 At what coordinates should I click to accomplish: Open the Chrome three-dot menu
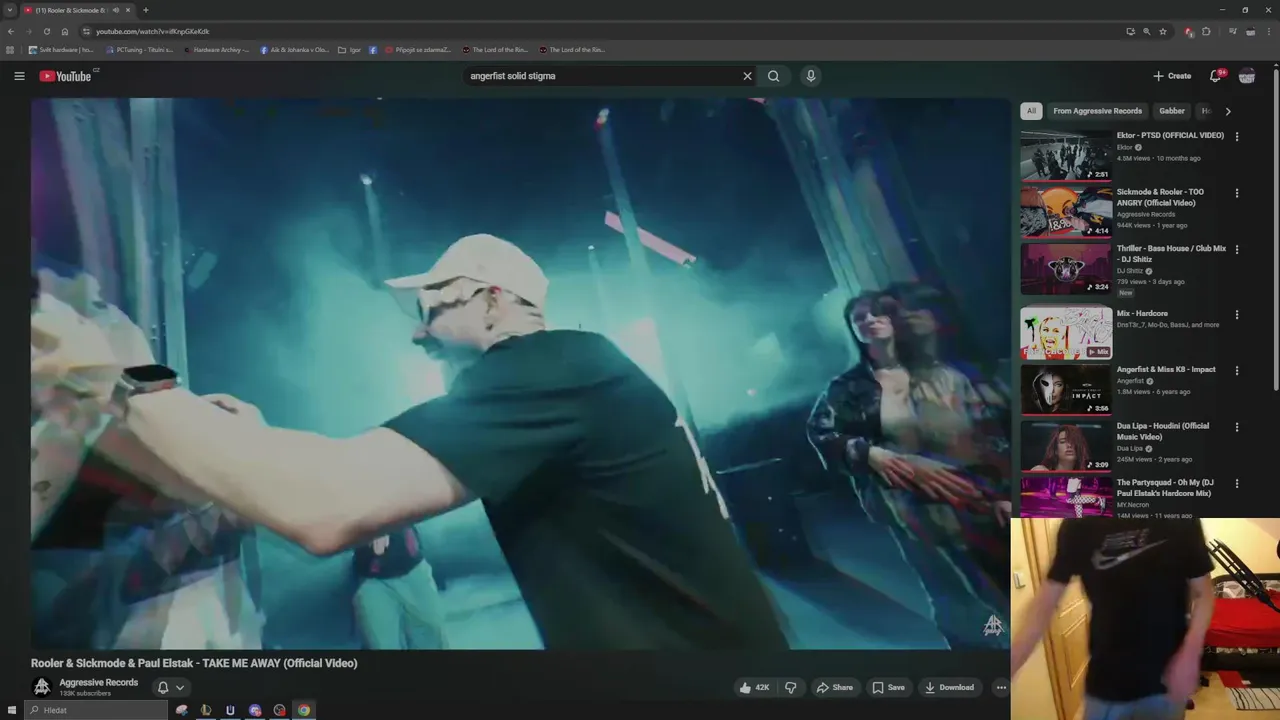1268,31
